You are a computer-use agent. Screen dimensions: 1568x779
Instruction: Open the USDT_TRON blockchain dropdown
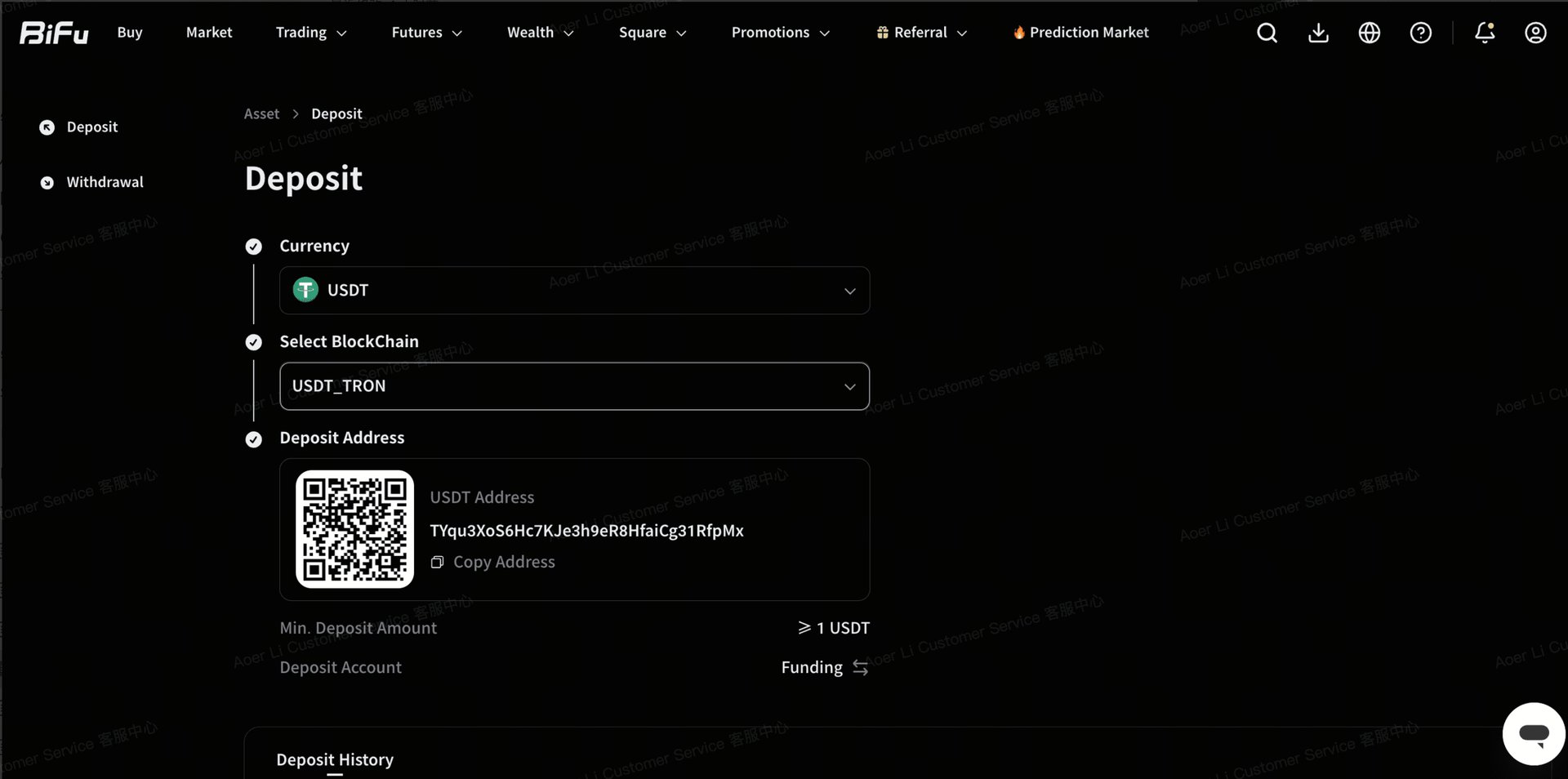click(574, 386)
